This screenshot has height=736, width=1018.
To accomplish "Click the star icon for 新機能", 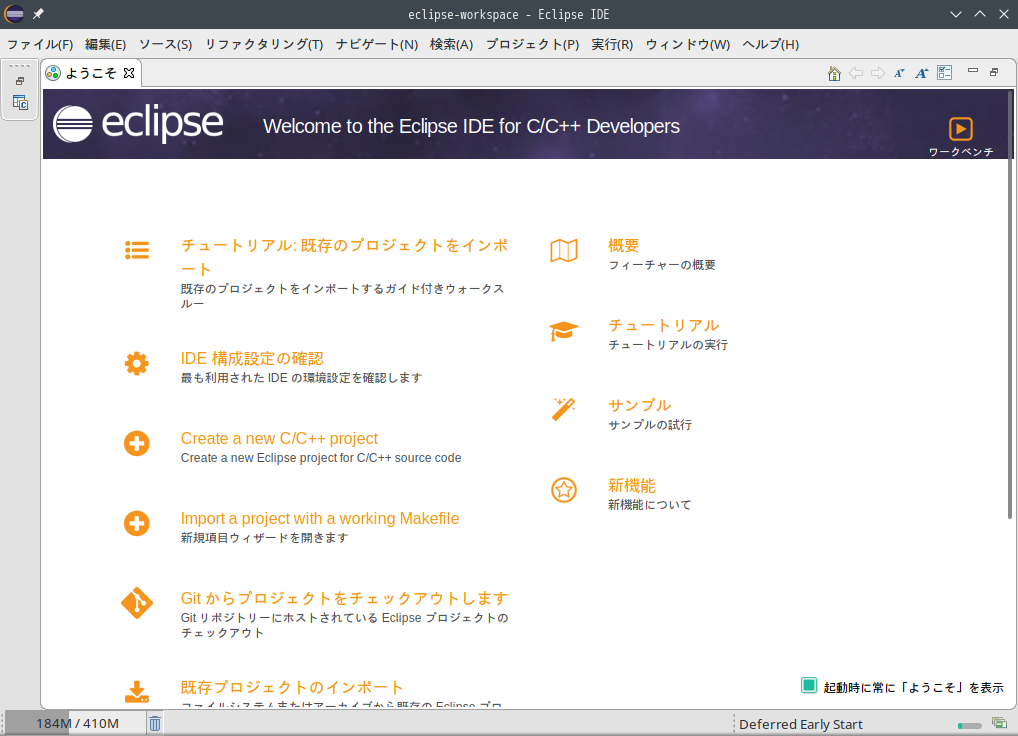I will pos(564,490).
